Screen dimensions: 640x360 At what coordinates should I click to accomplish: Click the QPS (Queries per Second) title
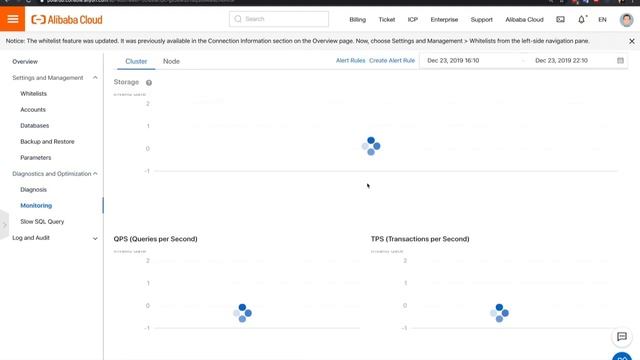[x=156, y=239]
